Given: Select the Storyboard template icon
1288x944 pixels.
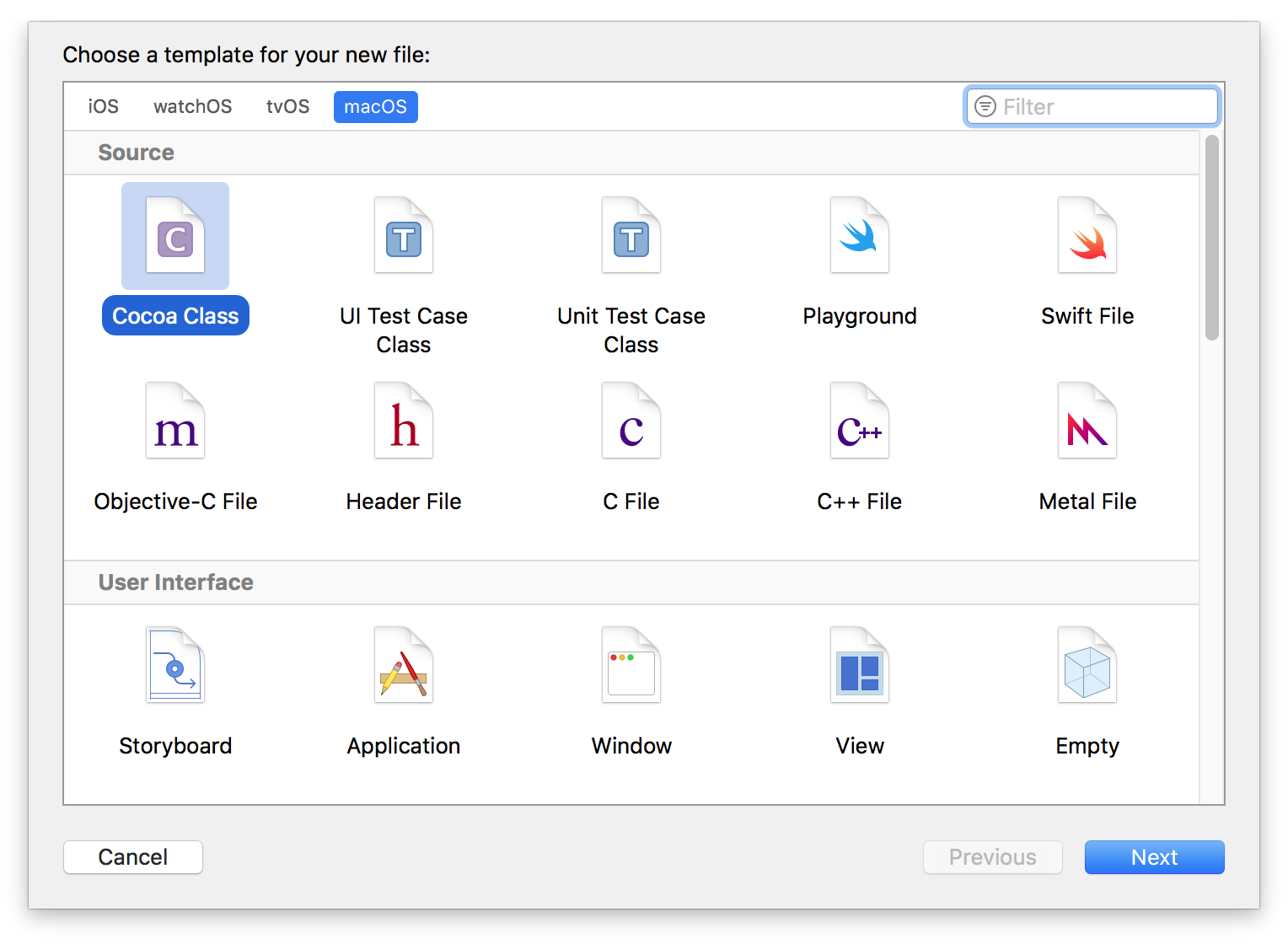Looking at the screenshot, I should click(175, 665).
